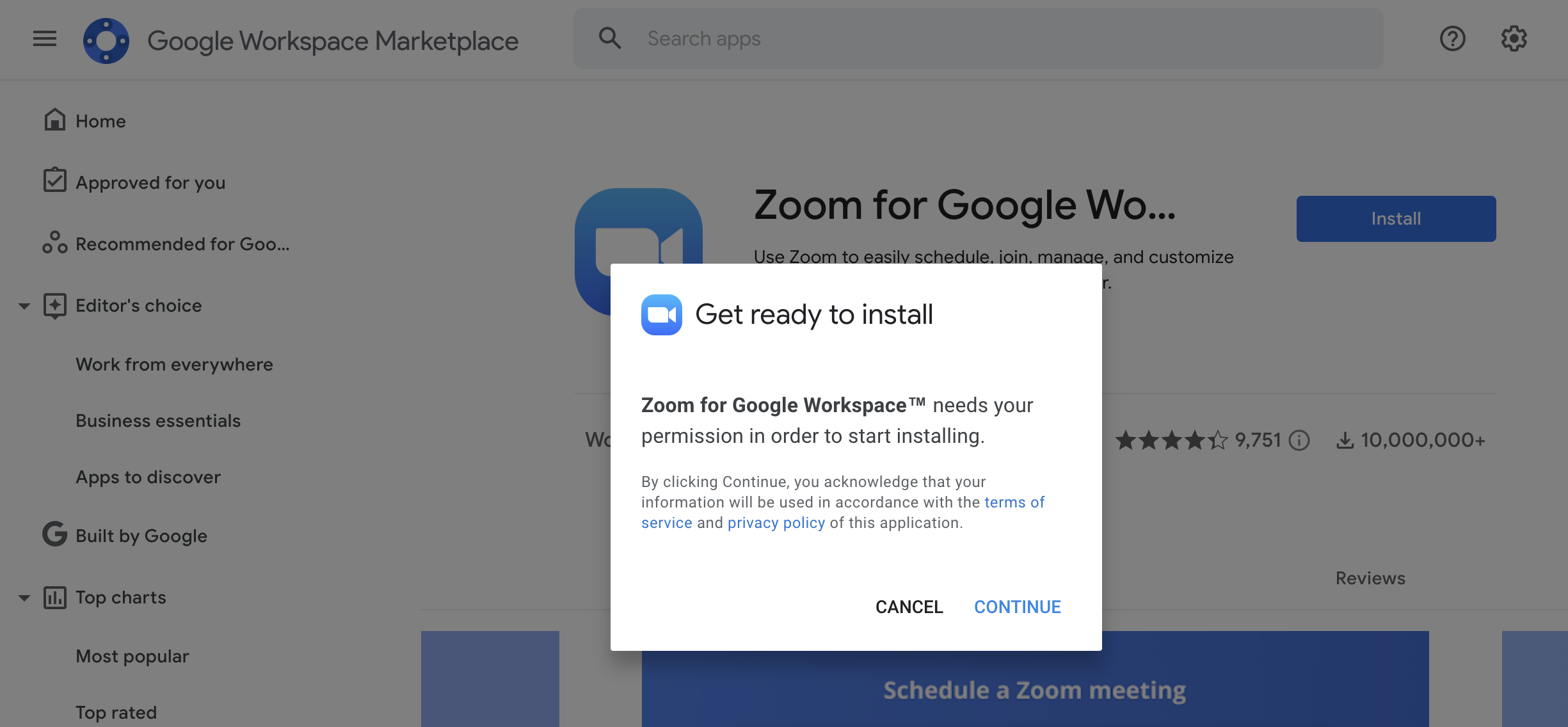Screen dimensions: 1568x727
Task: Open the Most popular chart
Action: (132, 656)
